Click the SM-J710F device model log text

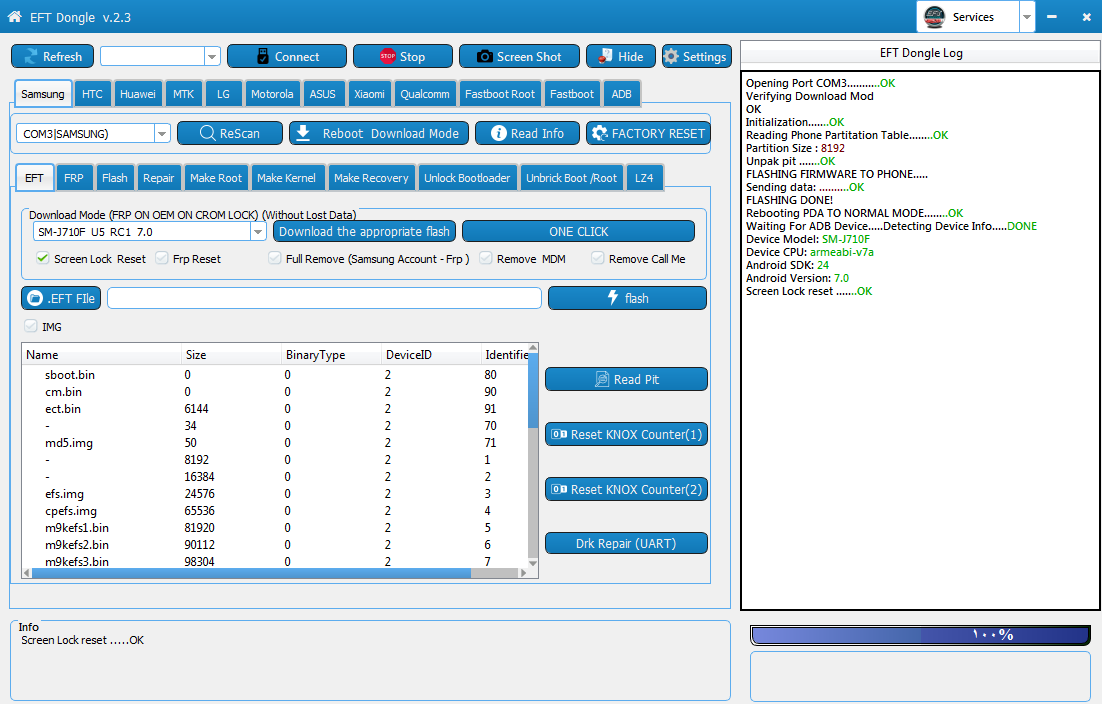point(846,239)
